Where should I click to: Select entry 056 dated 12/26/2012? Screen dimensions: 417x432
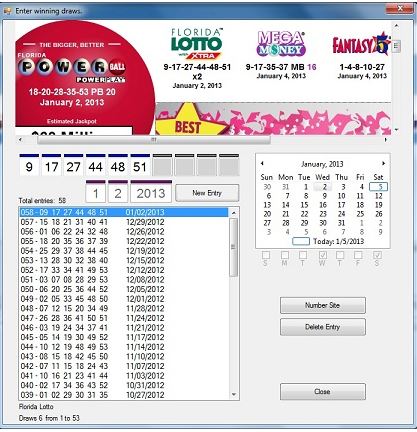(124, 232)
